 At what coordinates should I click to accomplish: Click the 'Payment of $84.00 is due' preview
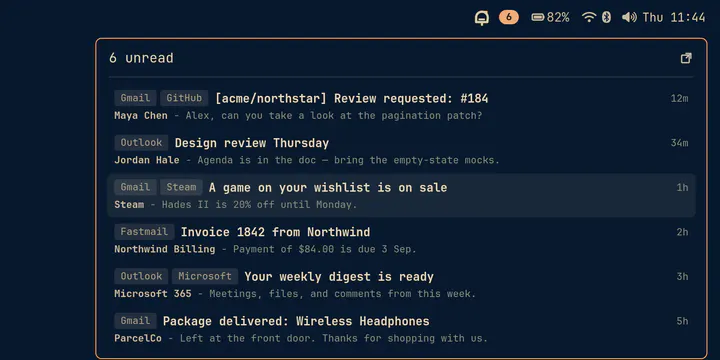pyautogui.click(x=325, y=249)
